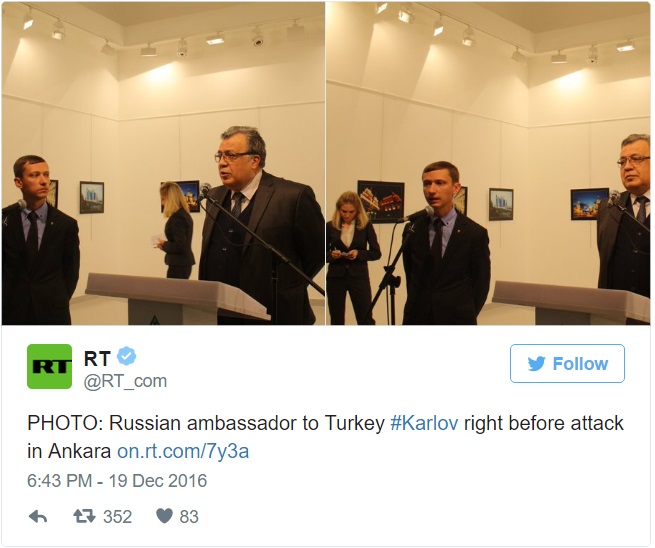The width and height of the screenshot is (655, 548).
Task: Open the 352 retweet count
Action: 117,517
